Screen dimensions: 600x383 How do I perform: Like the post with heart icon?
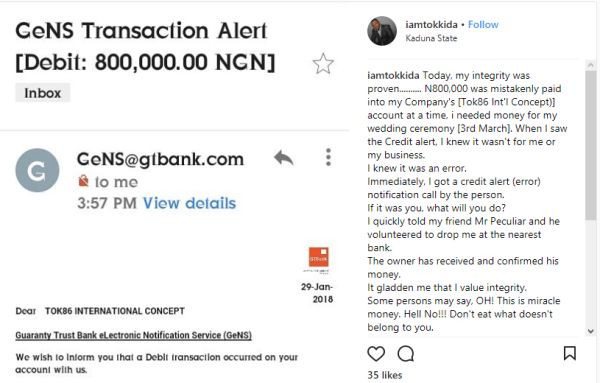point(376,354)
